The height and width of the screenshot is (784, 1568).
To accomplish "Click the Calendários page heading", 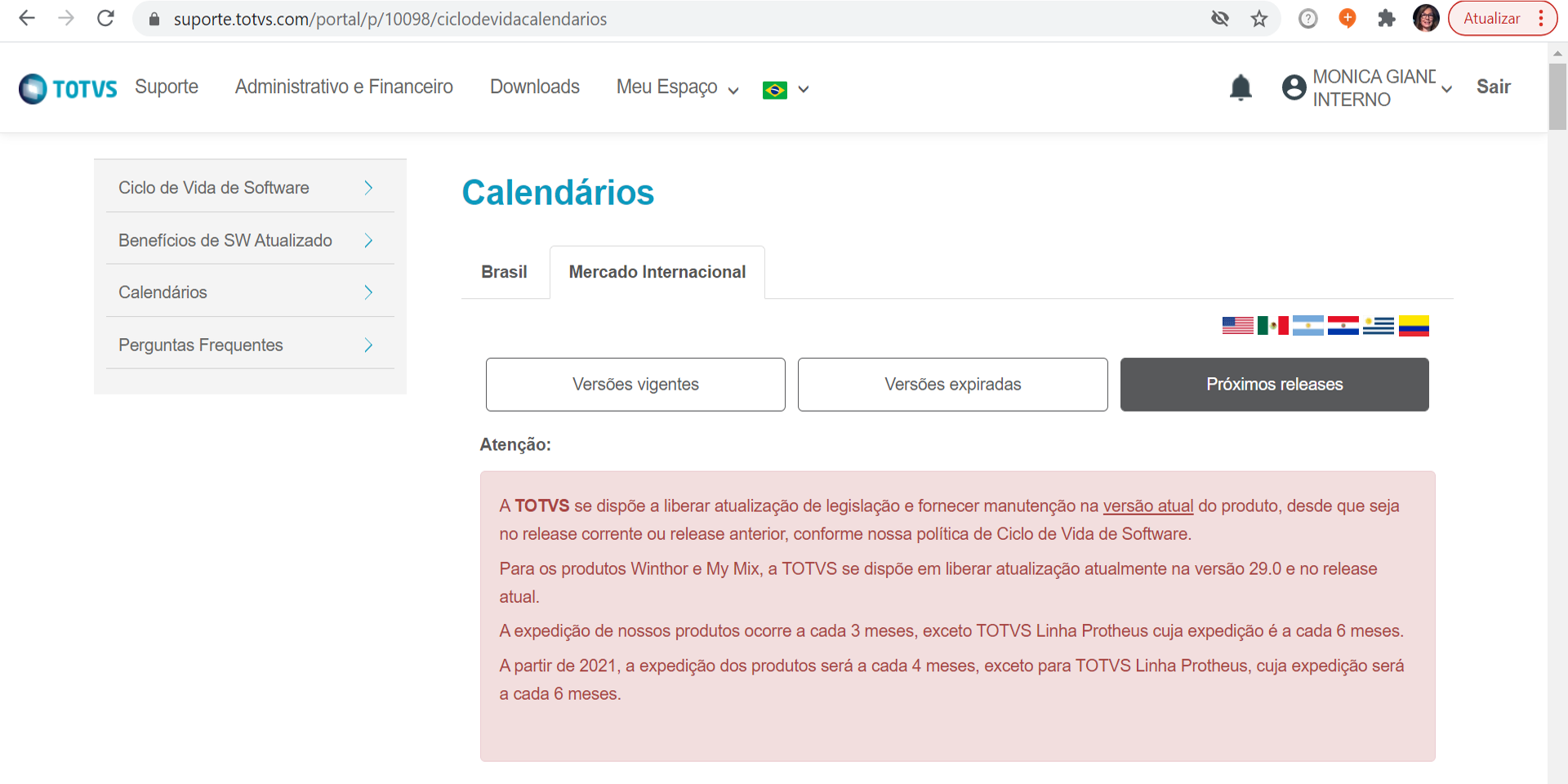I will coord(558,193).
